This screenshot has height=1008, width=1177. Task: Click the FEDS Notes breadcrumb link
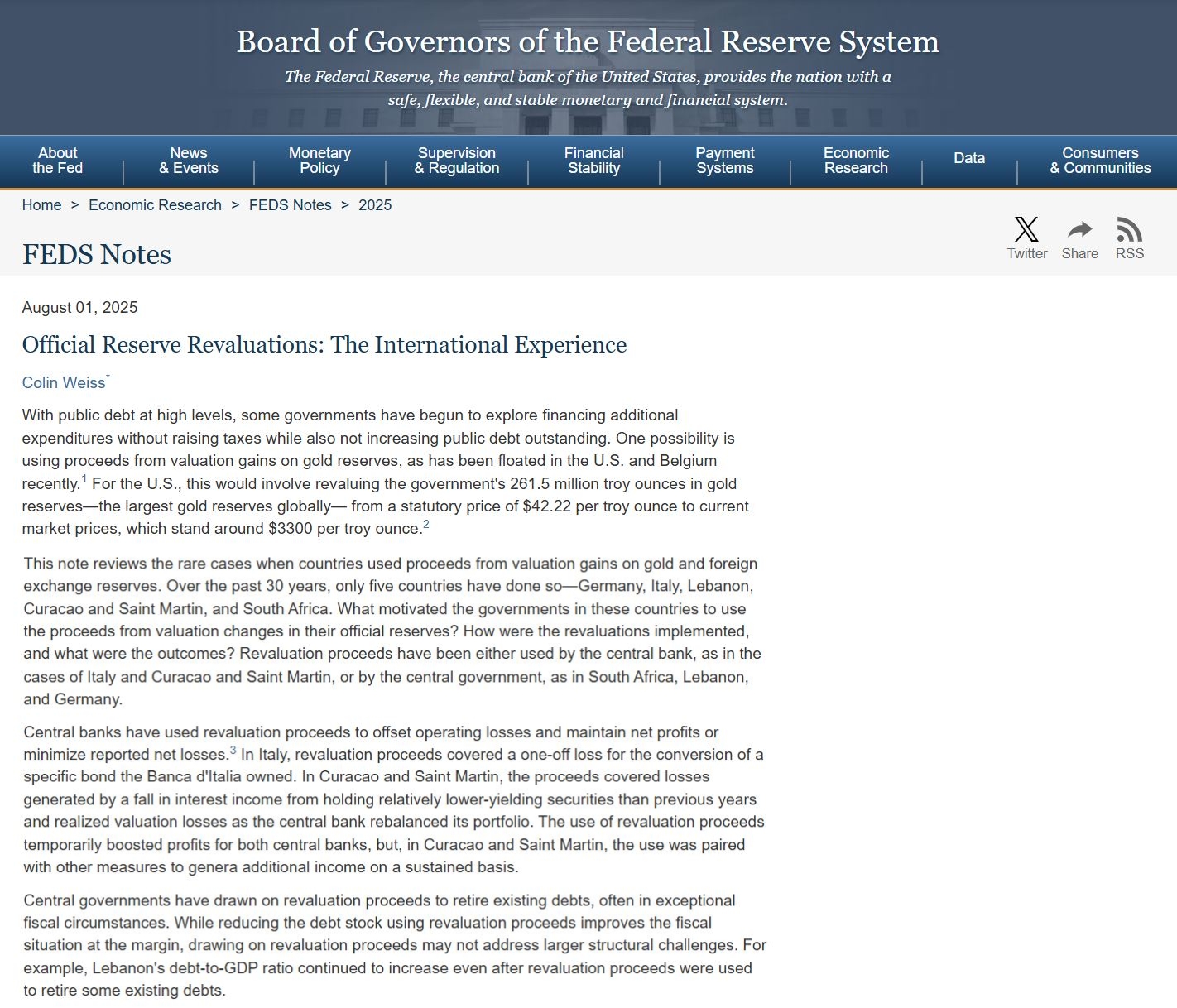(x=290, y=205)
